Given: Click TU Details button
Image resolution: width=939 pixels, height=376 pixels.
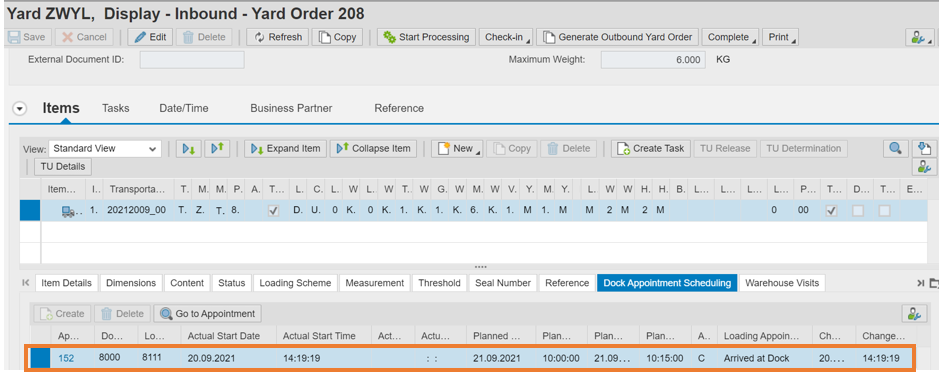Looking at the screenshot, I should point(62,166).
